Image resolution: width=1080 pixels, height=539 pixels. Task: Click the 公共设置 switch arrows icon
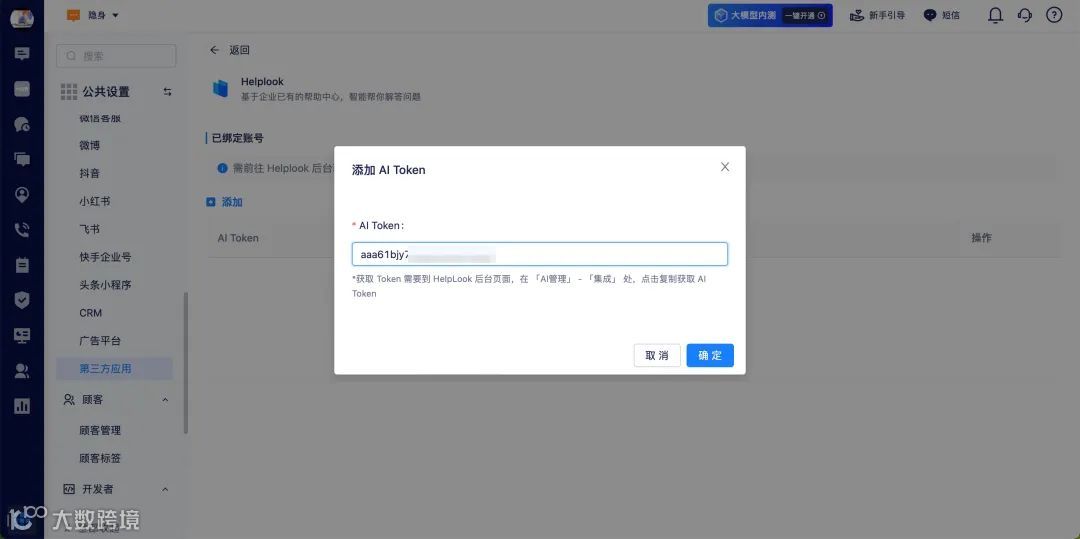[x=167, y=92]
